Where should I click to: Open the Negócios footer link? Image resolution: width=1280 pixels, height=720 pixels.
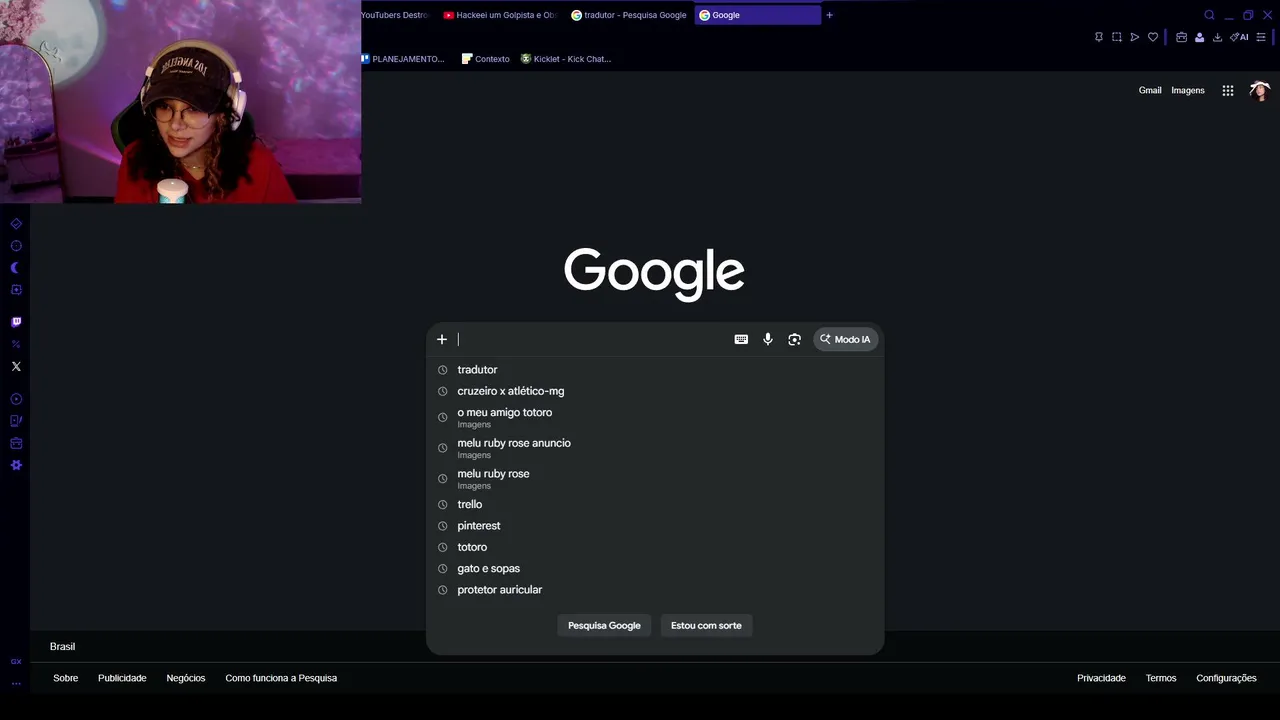point(186,678)
